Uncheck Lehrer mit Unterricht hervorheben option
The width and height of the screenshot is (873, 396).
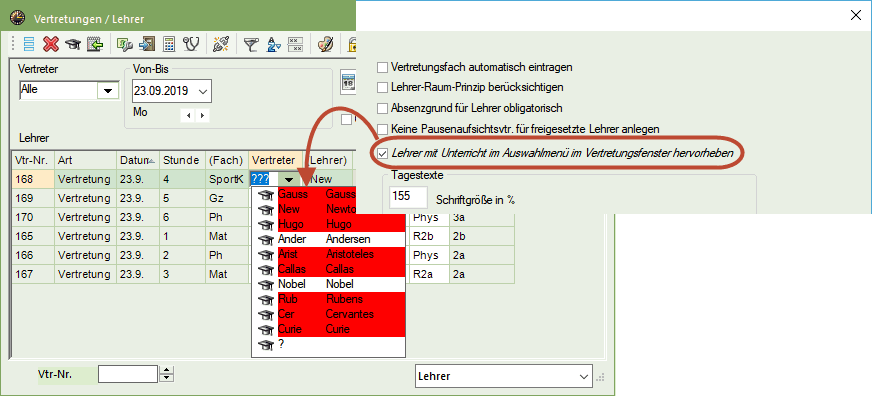tap(382, 153)
